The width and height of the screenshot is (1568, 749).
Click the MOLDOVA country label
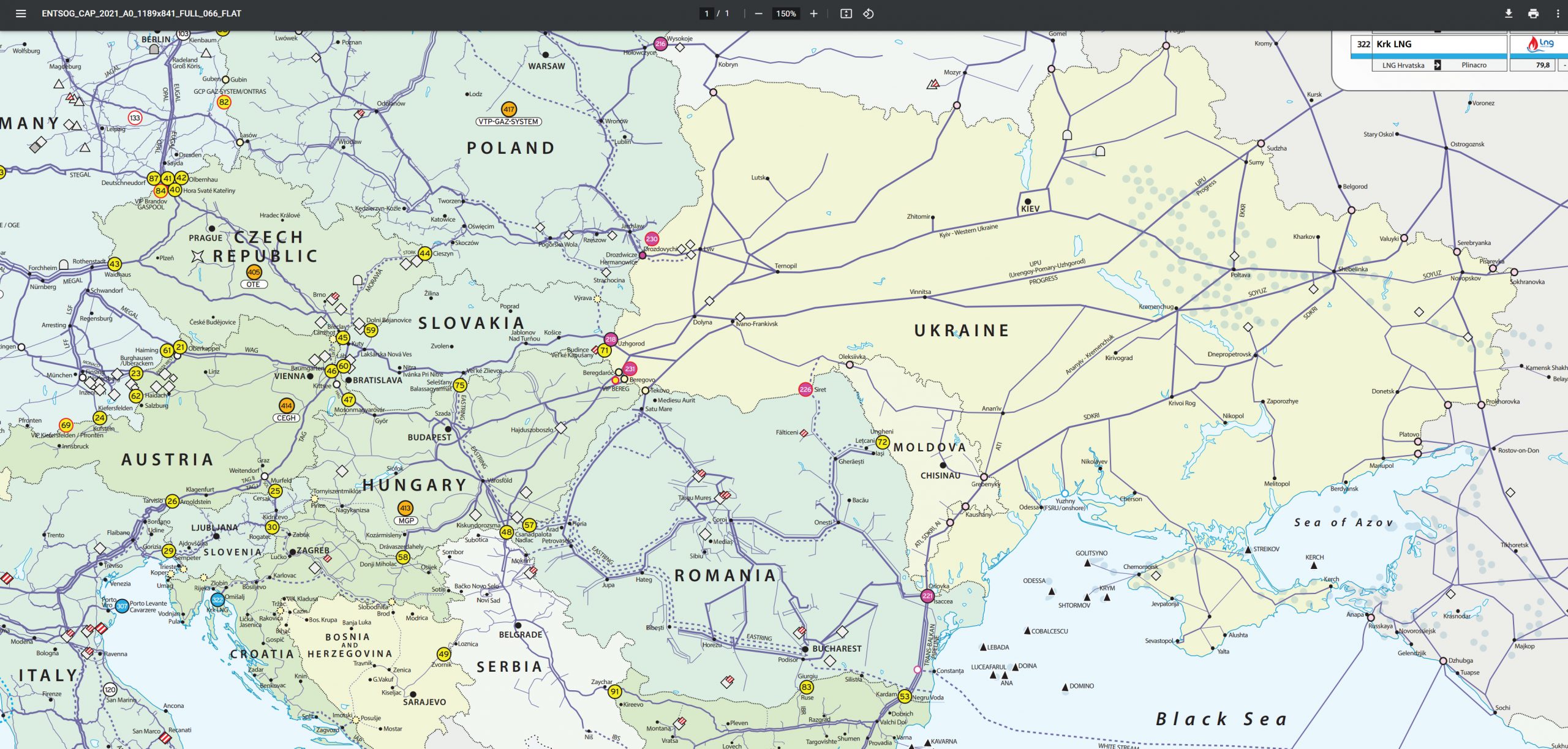click(930, 448)
